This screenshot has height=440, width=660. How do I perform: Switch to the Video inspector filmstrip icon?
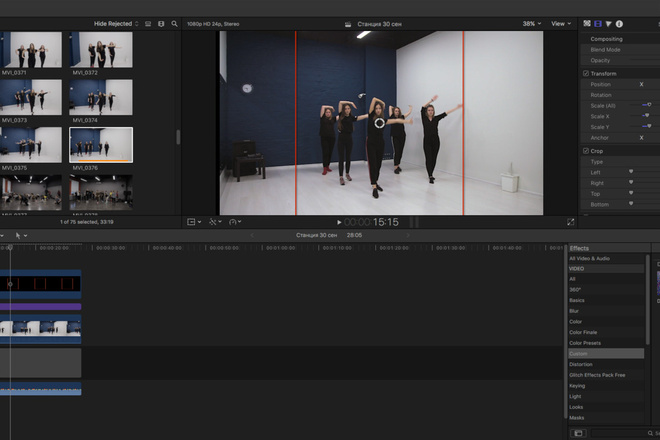point(598,24)
